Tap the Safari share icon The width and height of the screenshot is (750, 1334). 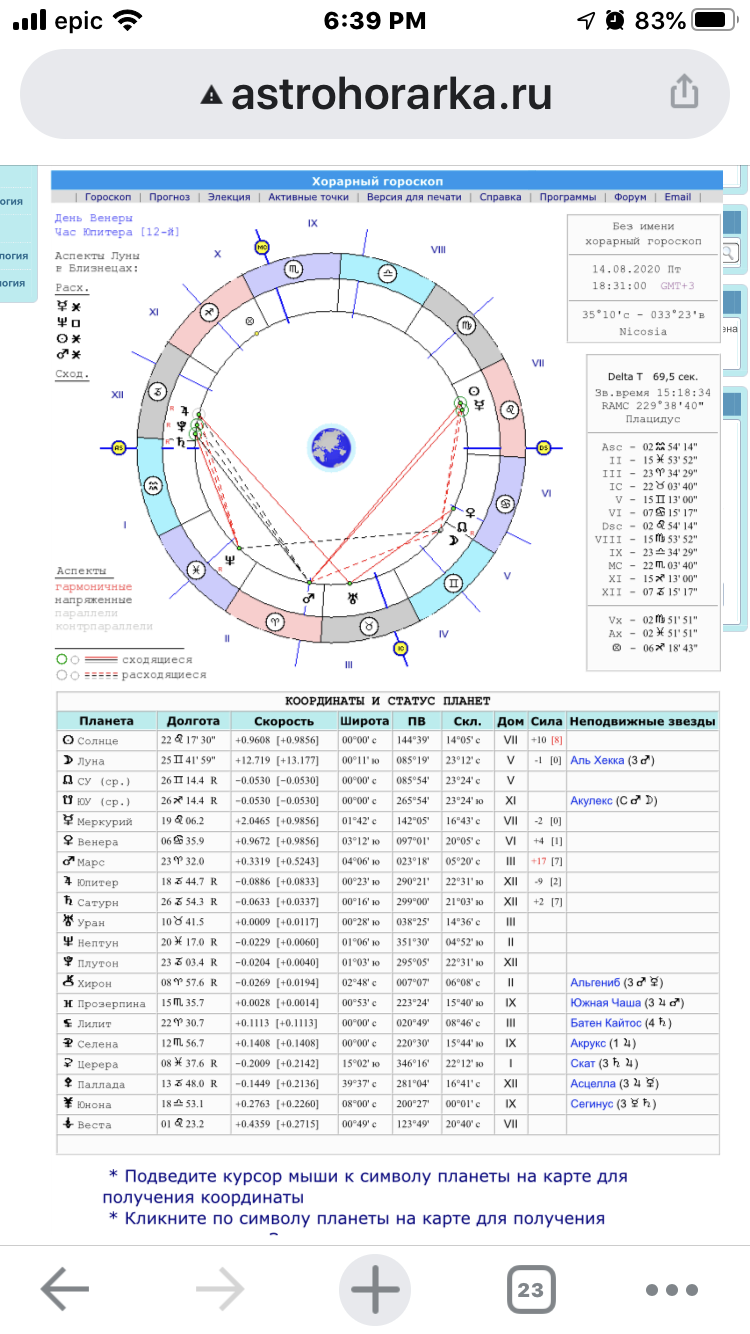[684, 93]
